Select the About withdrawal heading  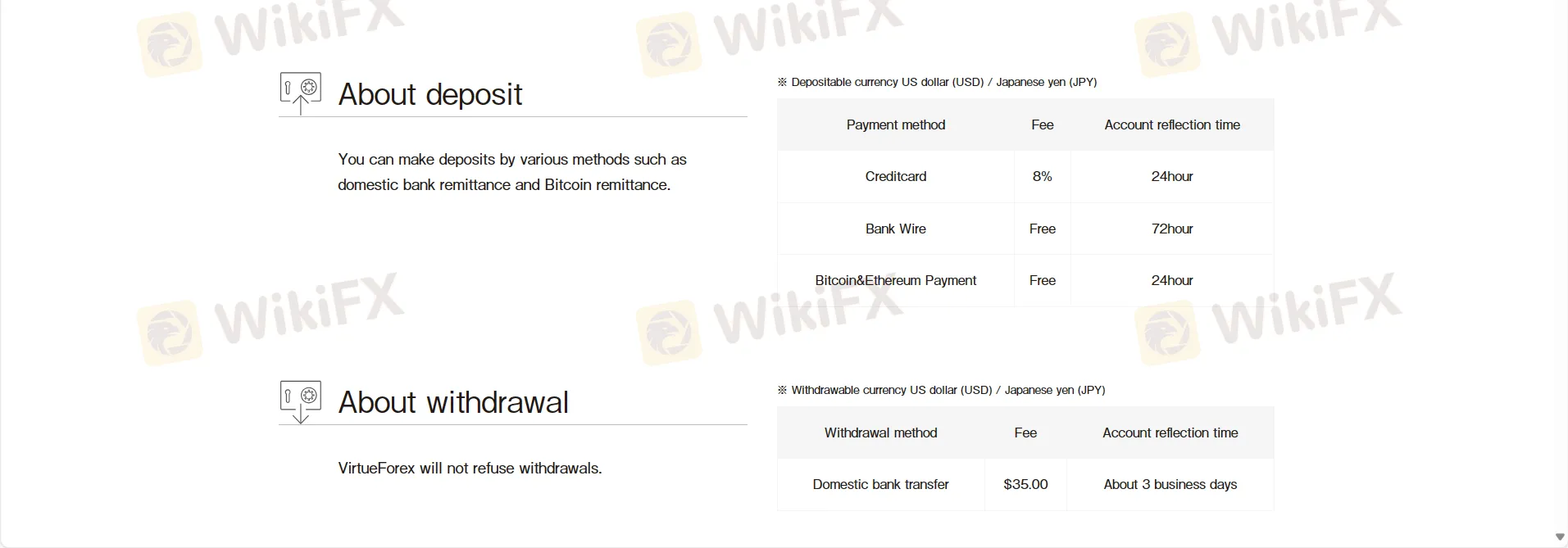(x=452, y=402)
